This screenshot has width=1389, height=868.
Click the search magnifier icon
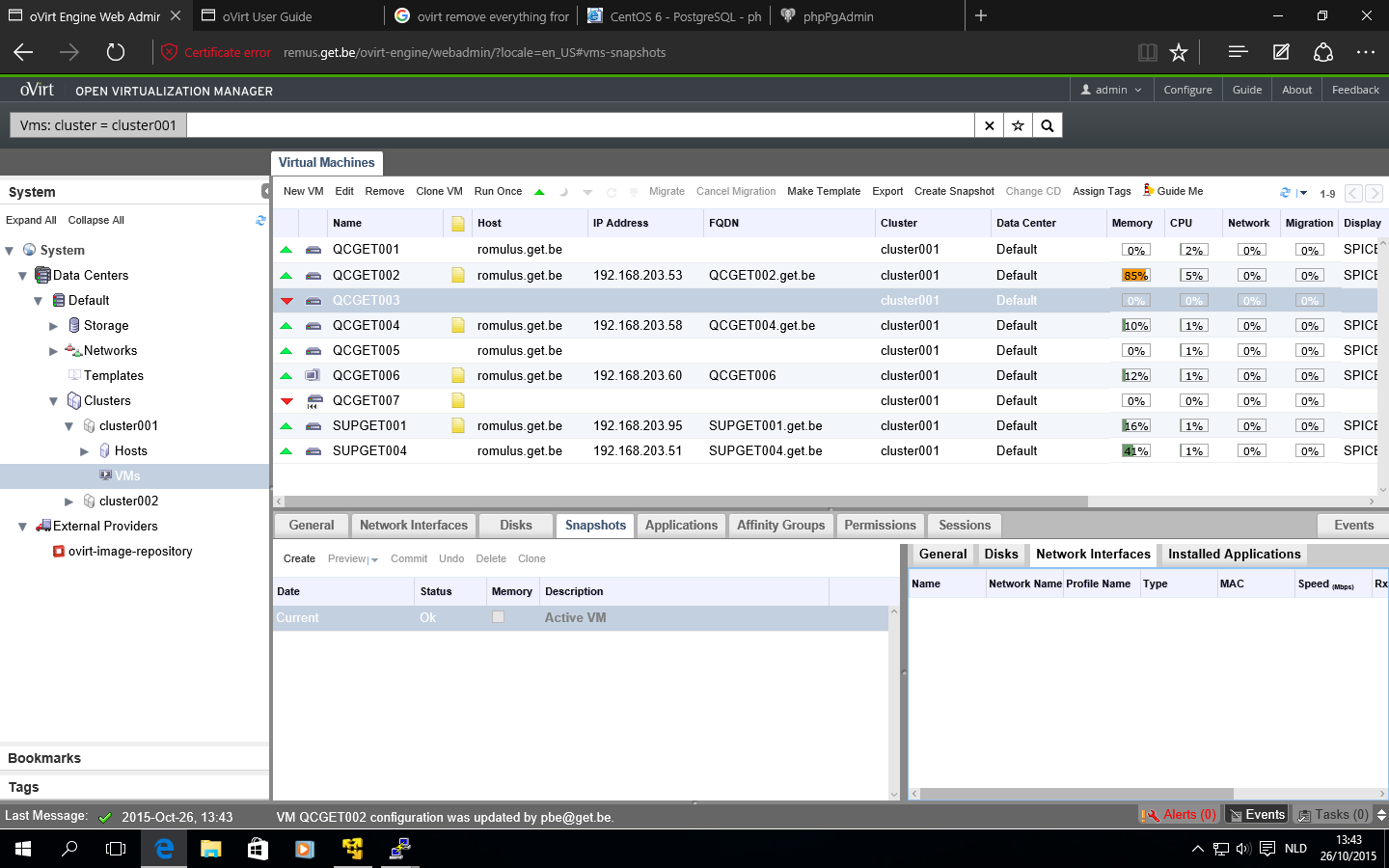[1048, 125]
